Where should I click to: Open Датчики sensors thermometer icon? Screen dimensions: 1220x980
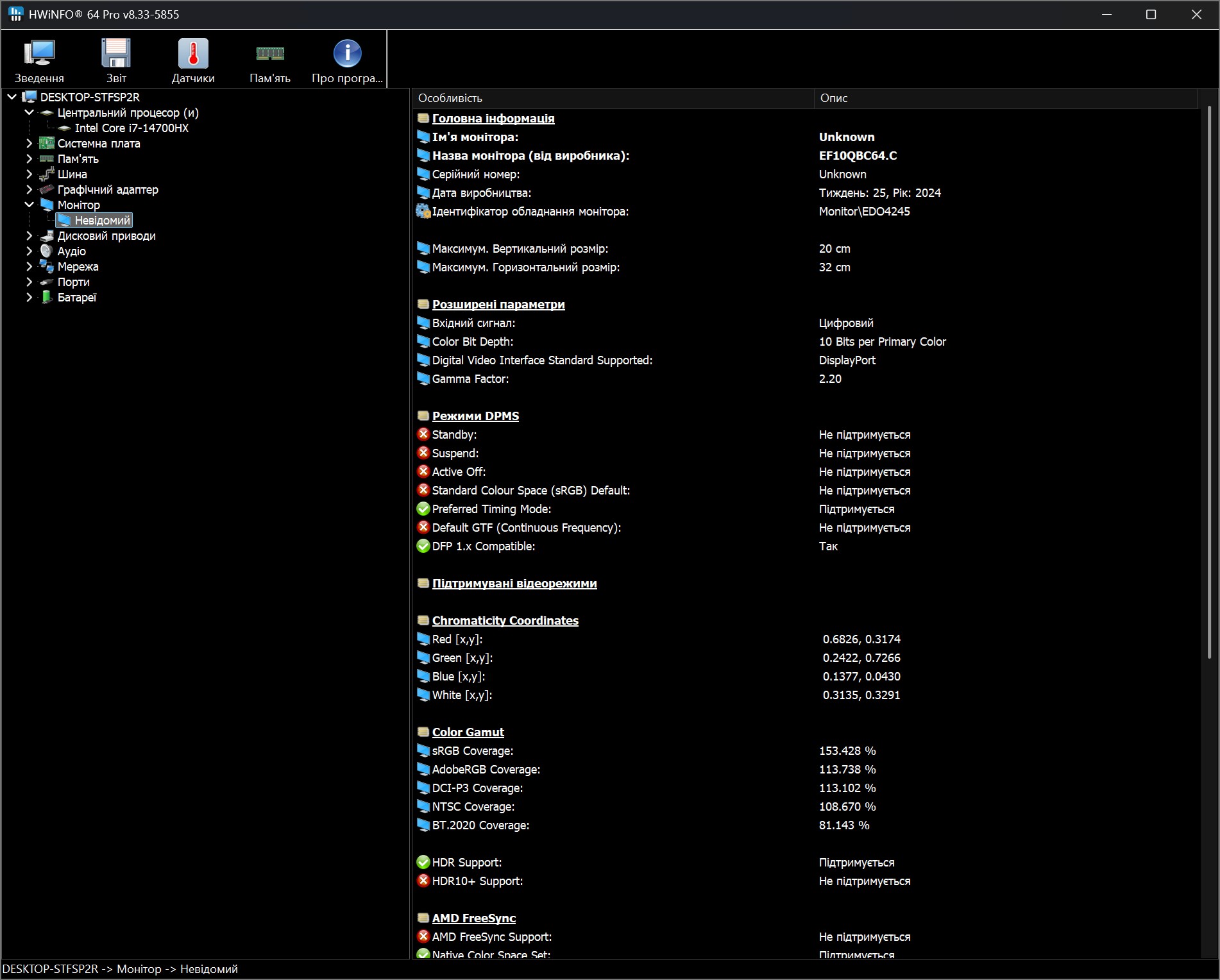(193, 53)
